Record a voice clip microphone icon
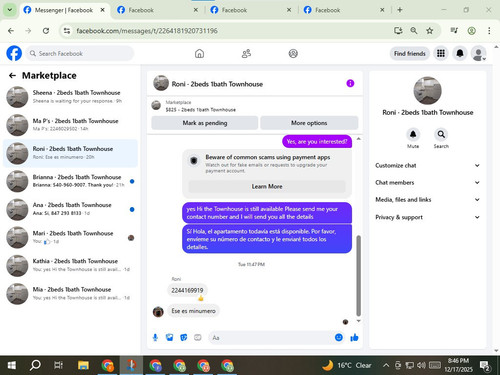 (155, 338)
